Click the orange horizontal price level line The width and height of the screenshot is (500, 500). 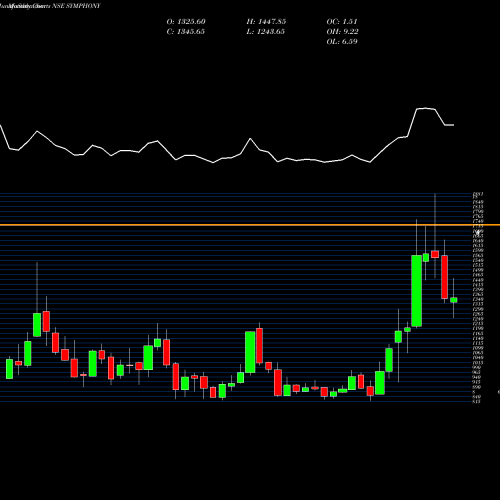(250, 225)
